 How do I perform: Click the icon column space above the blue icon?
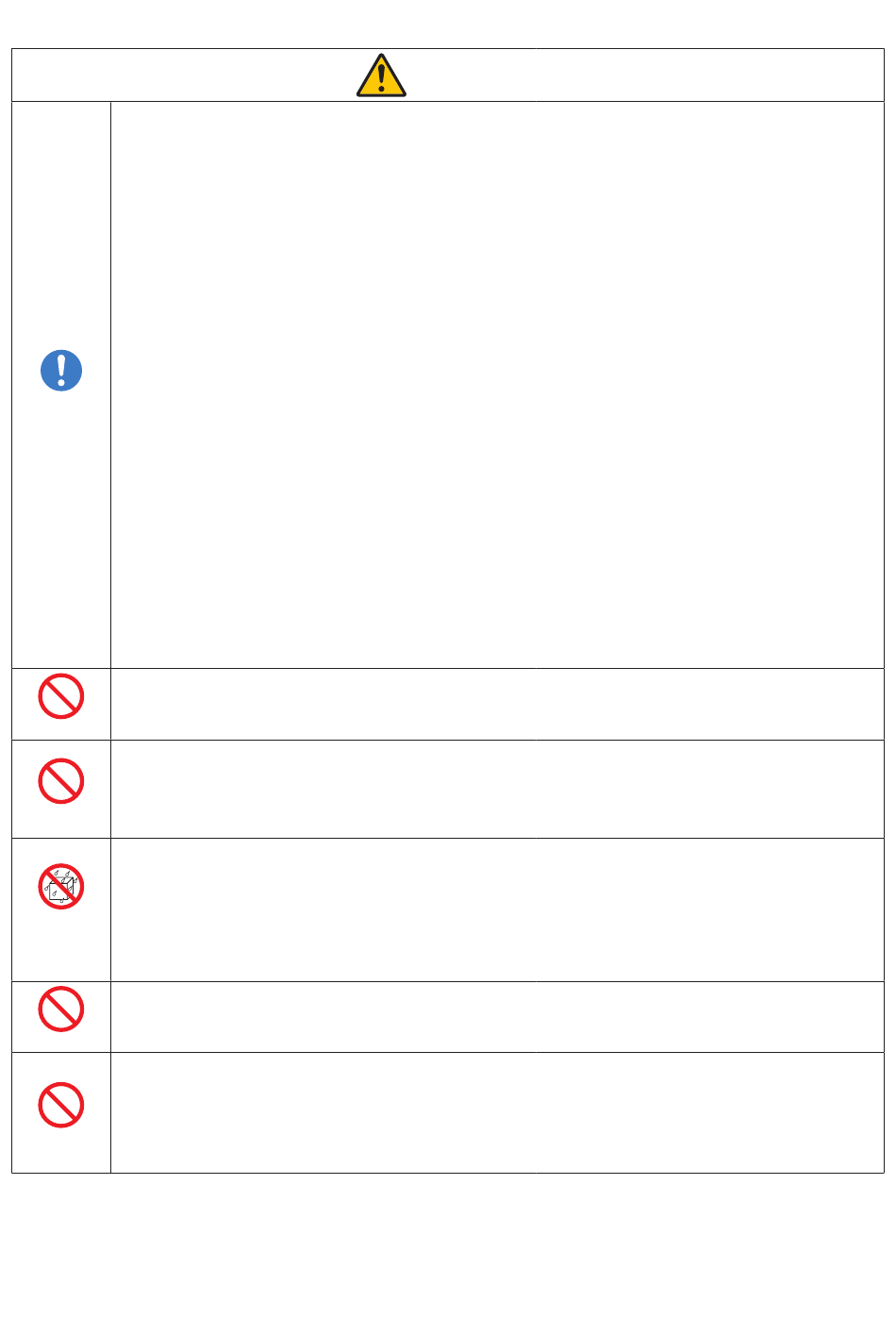[x=61, y=217]
